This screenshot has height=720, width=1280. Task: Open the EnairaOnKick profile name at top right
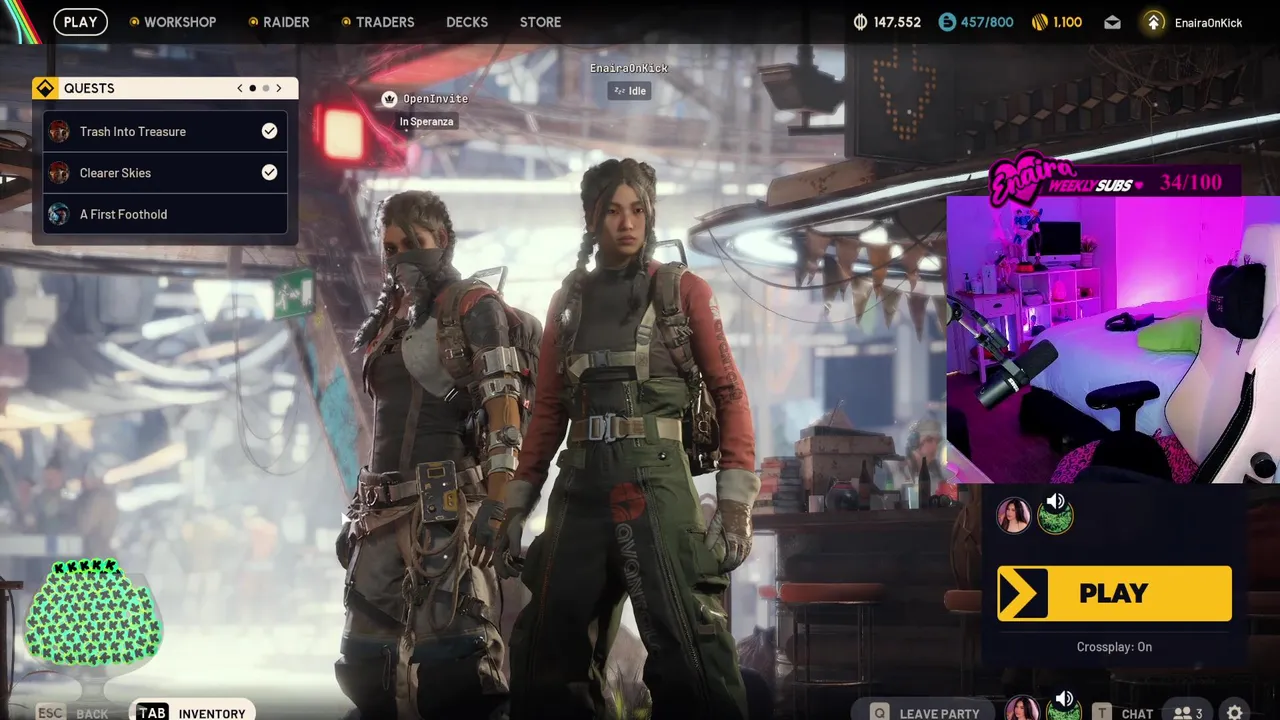click(x=1208, y=22)
